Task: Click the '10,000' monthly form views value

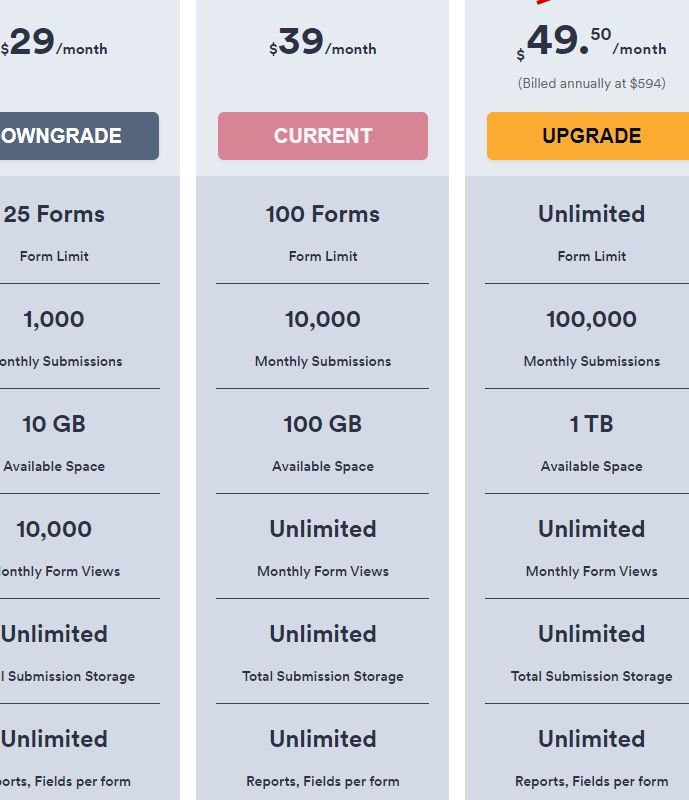Action: tap(54, 529)
